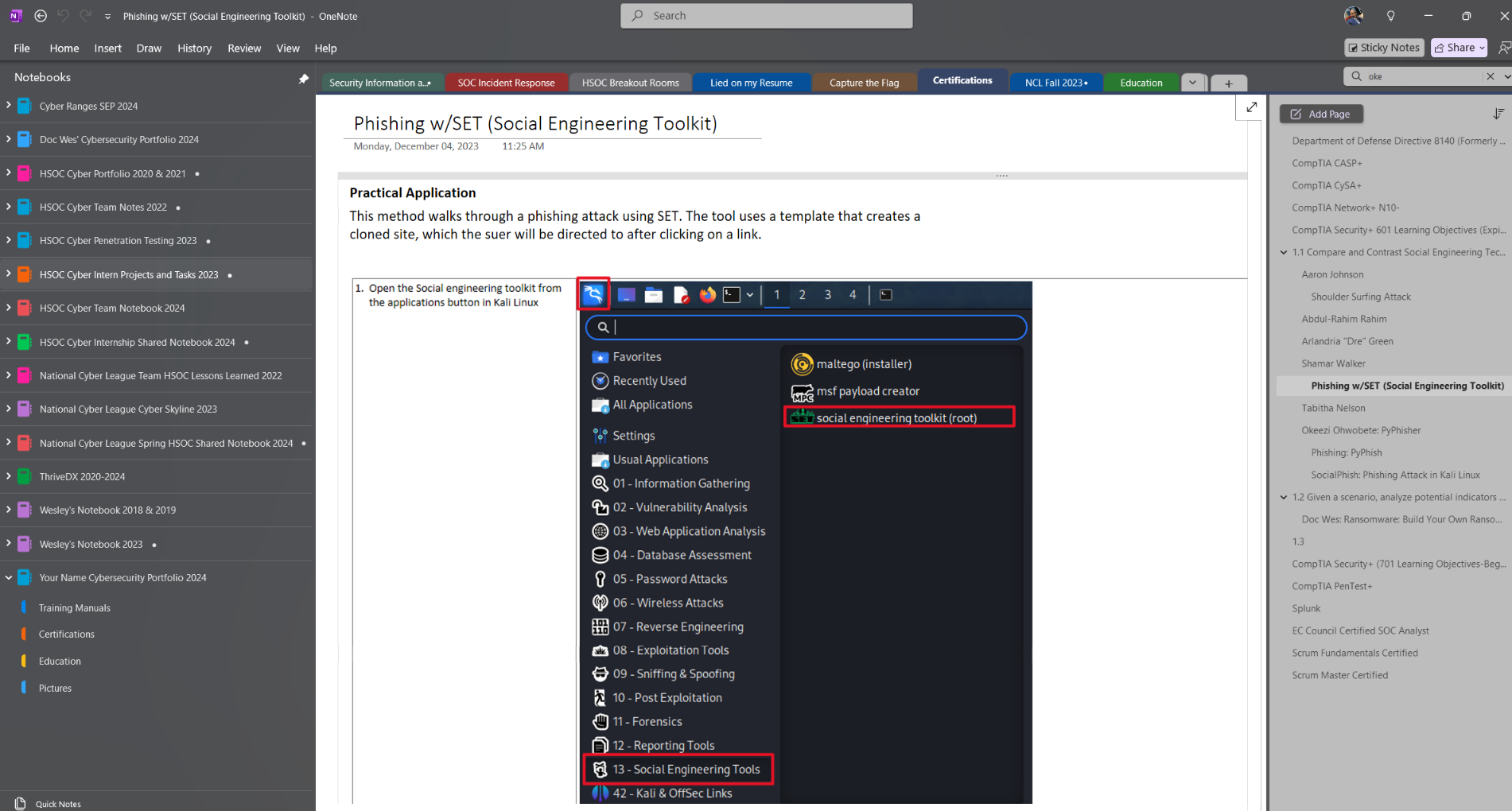
Task: Open the Draw ribbon tab
Action: pos(149,48)
